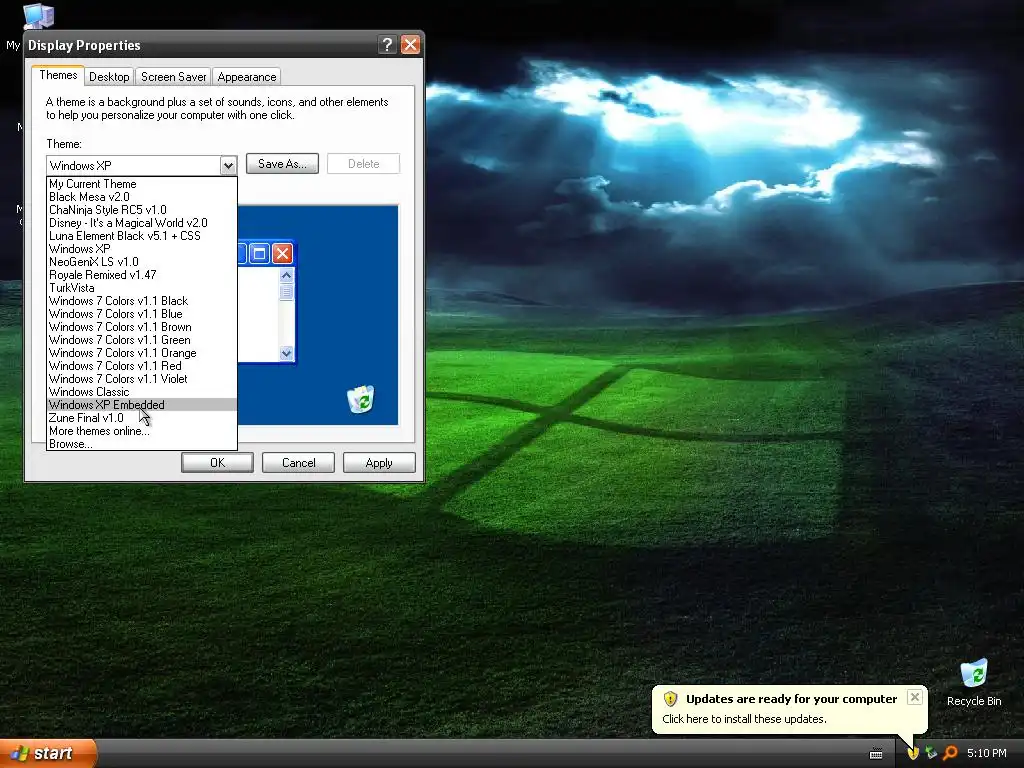Click the keyboard icon in the taskbar

(876, 754)
